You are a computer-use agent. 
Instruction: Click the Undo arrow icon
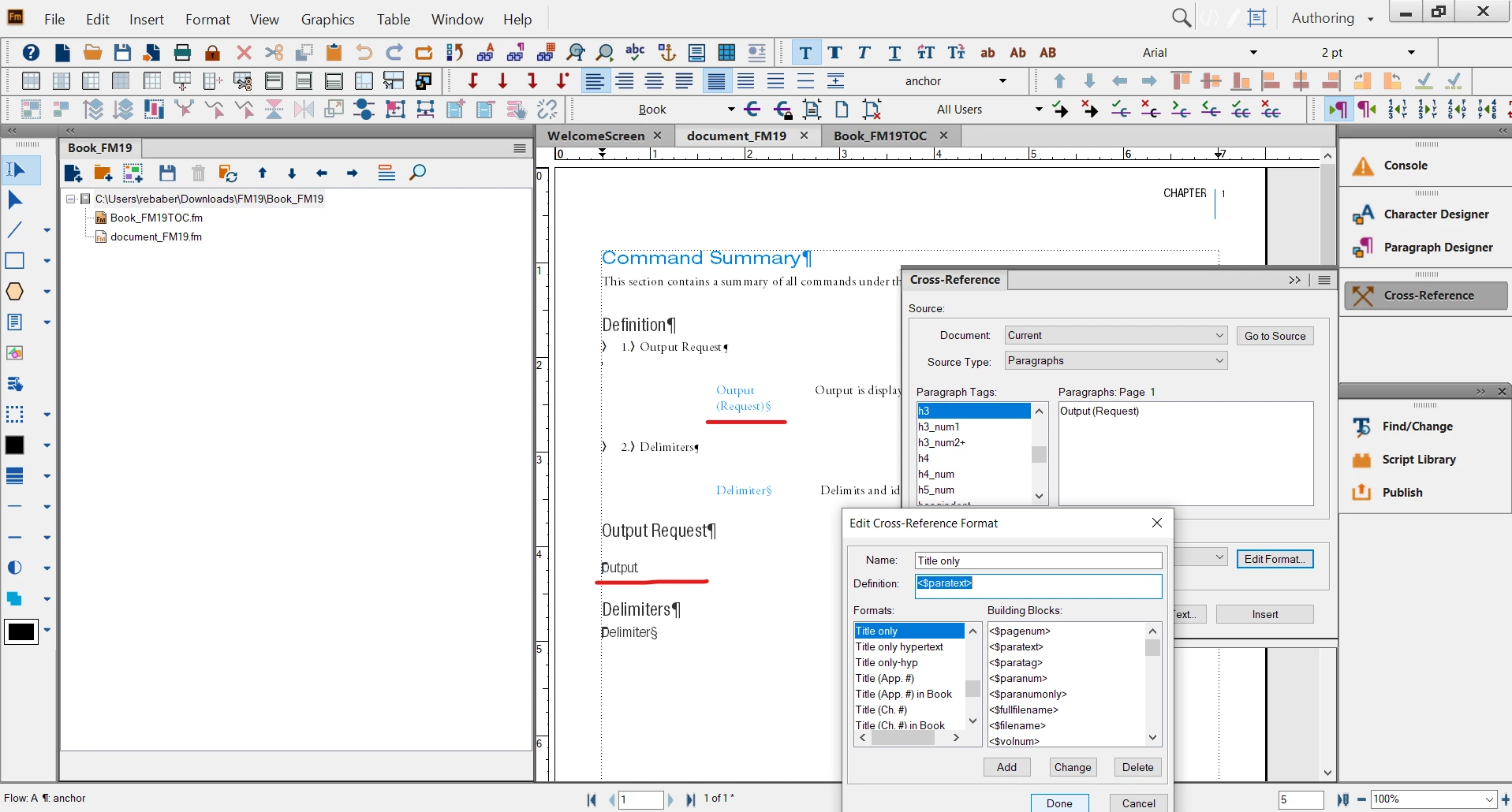364,53
